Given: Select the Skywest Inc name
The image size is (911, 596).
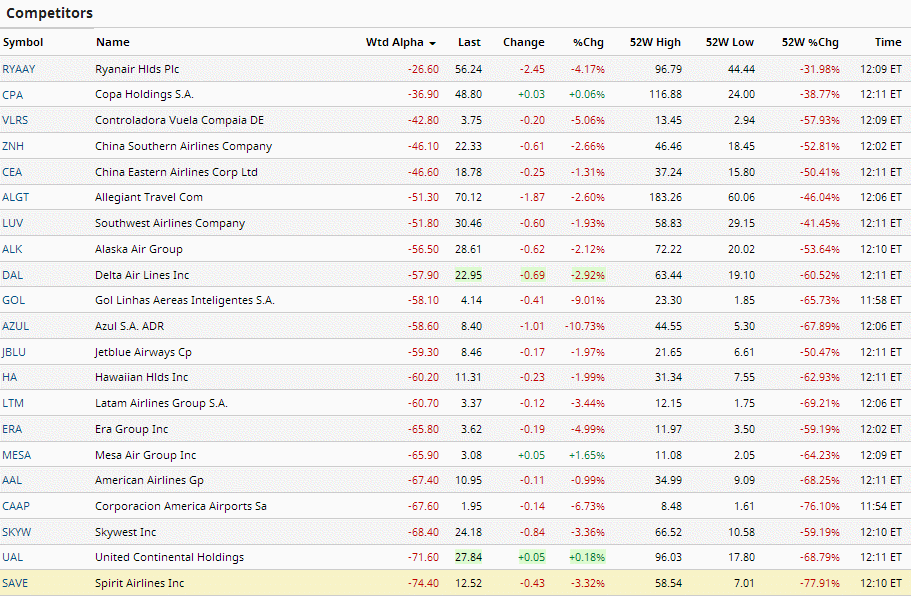Looking at the screenshot, I should [125, 532].
